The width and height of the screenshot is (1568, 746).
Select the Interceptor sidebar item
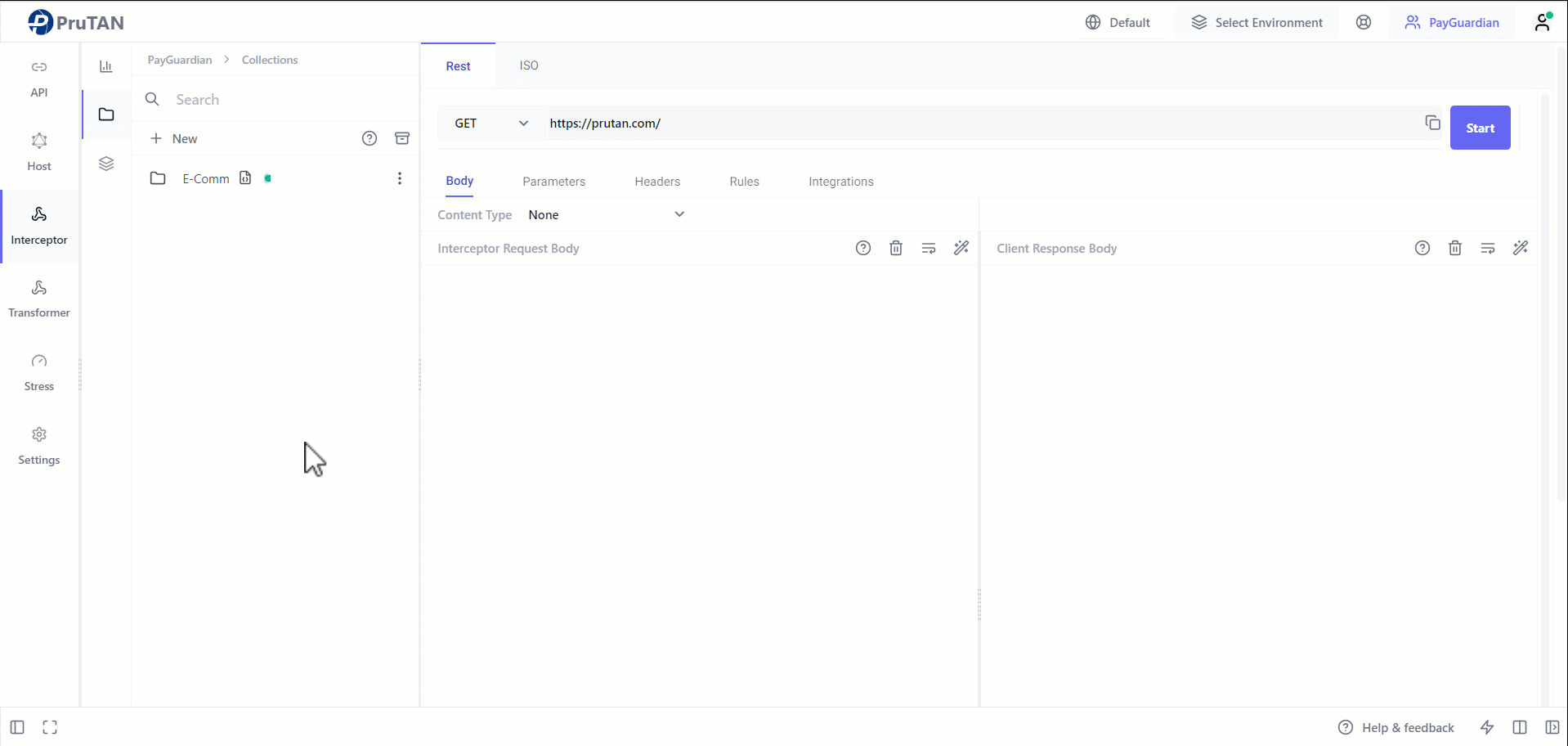pyautogui.click(x=39, y=227)
